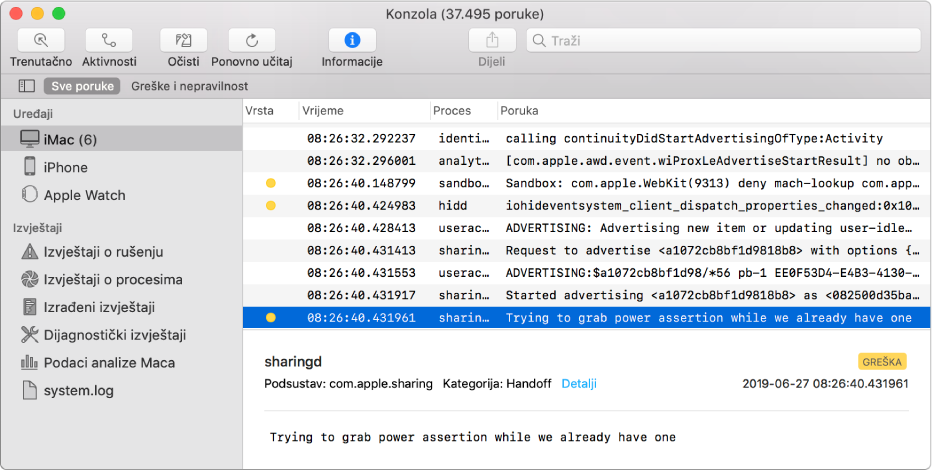This screenshot has height=471, width=934.
Task: Click Kategorija: Handoff text
Action: [x=497, y=384]
